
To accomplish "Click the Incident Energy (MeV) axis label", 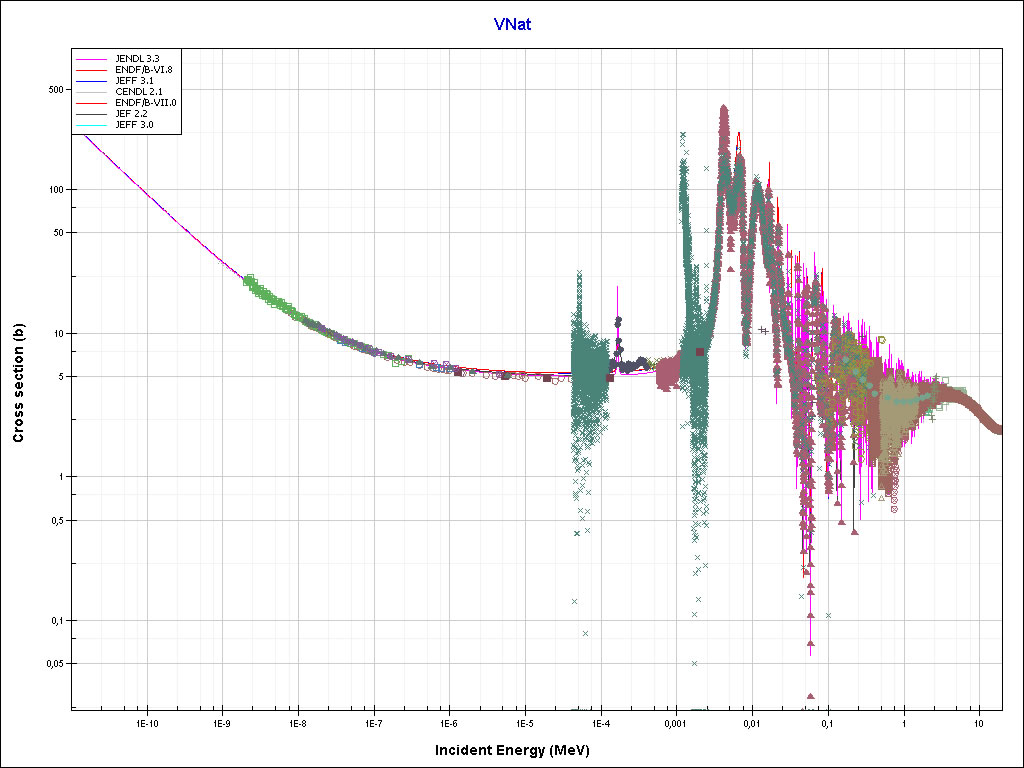I will tap(519, 750).
